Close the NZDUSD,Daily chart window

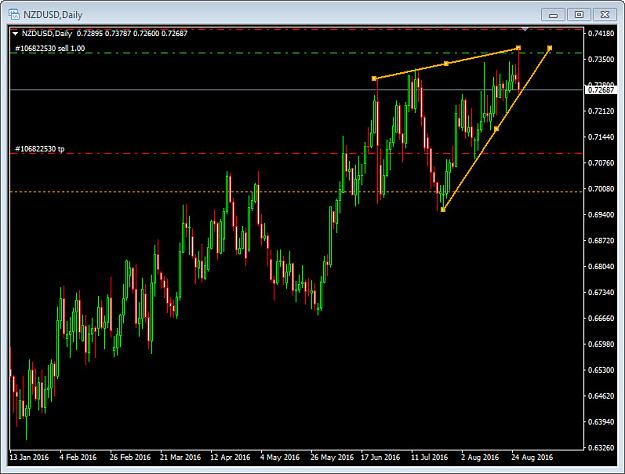tap(605, 15)
